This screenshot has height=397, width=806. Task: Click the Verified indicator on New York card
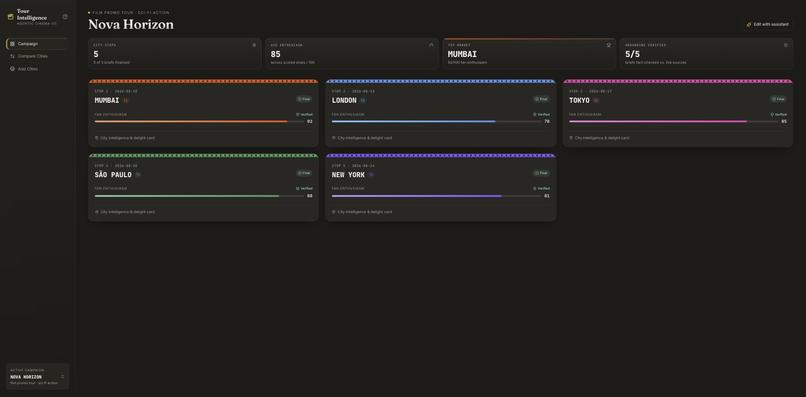[x=541, y=188]
